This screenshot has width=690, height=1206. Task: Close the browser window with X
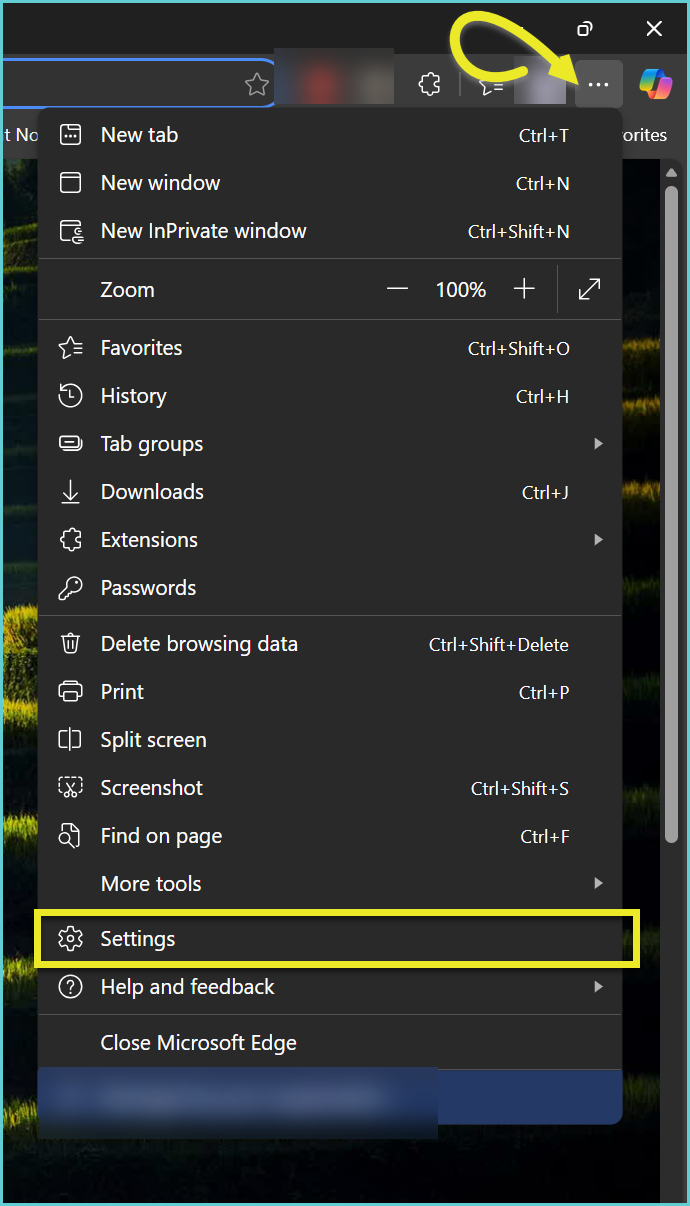coord(654,29)
